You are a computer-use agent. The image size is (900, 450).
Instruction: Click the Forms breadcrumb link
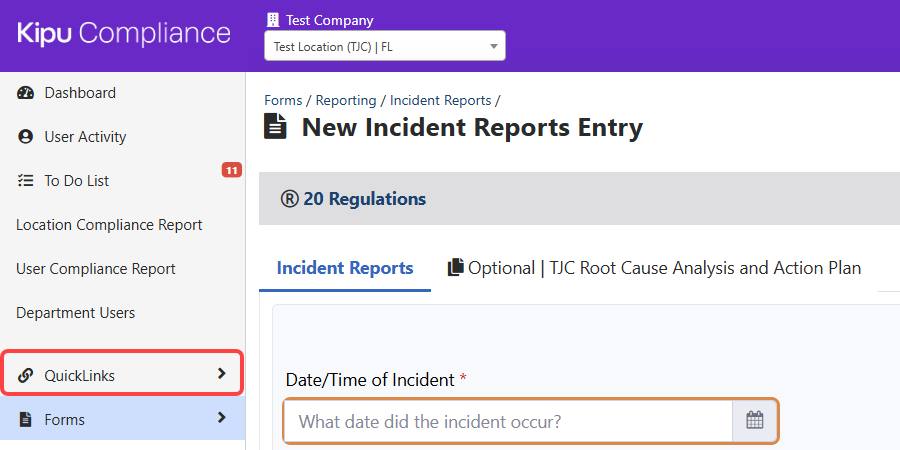pos(283,100)
